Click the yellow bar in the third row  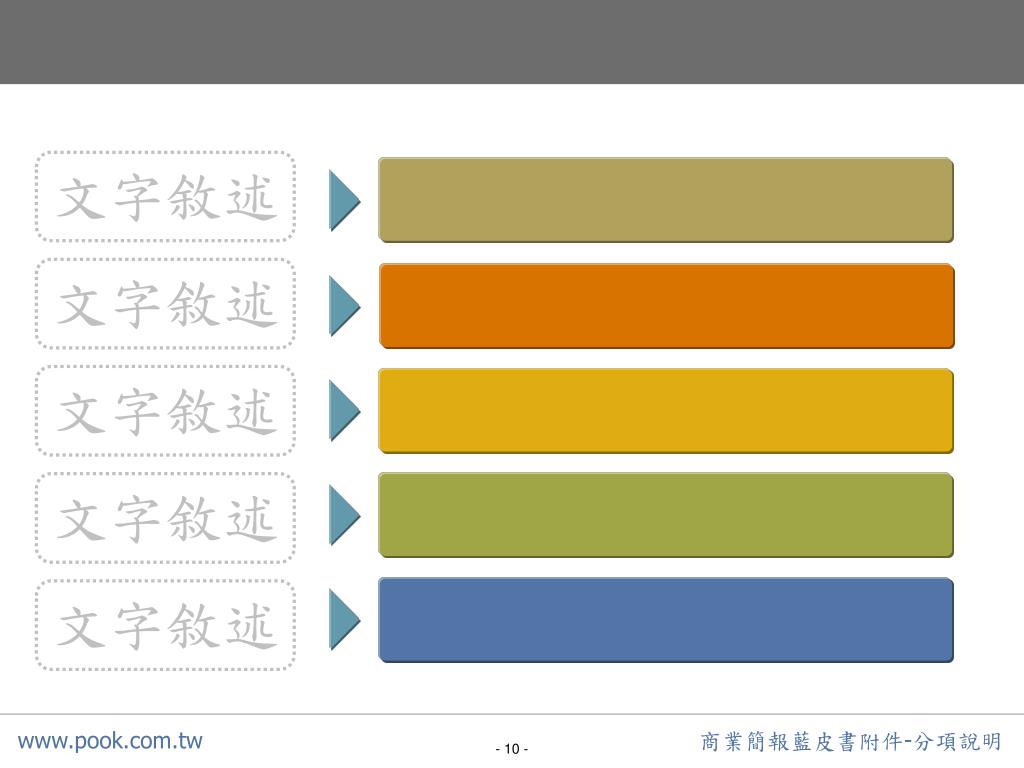[x=666, y=411]
